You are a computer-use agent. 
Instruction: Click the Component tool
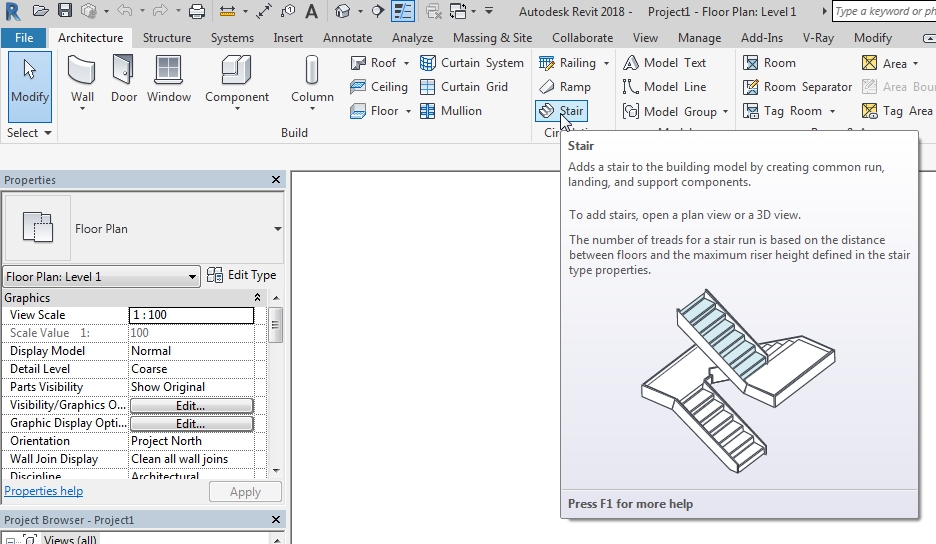click(x=237, y=79)
